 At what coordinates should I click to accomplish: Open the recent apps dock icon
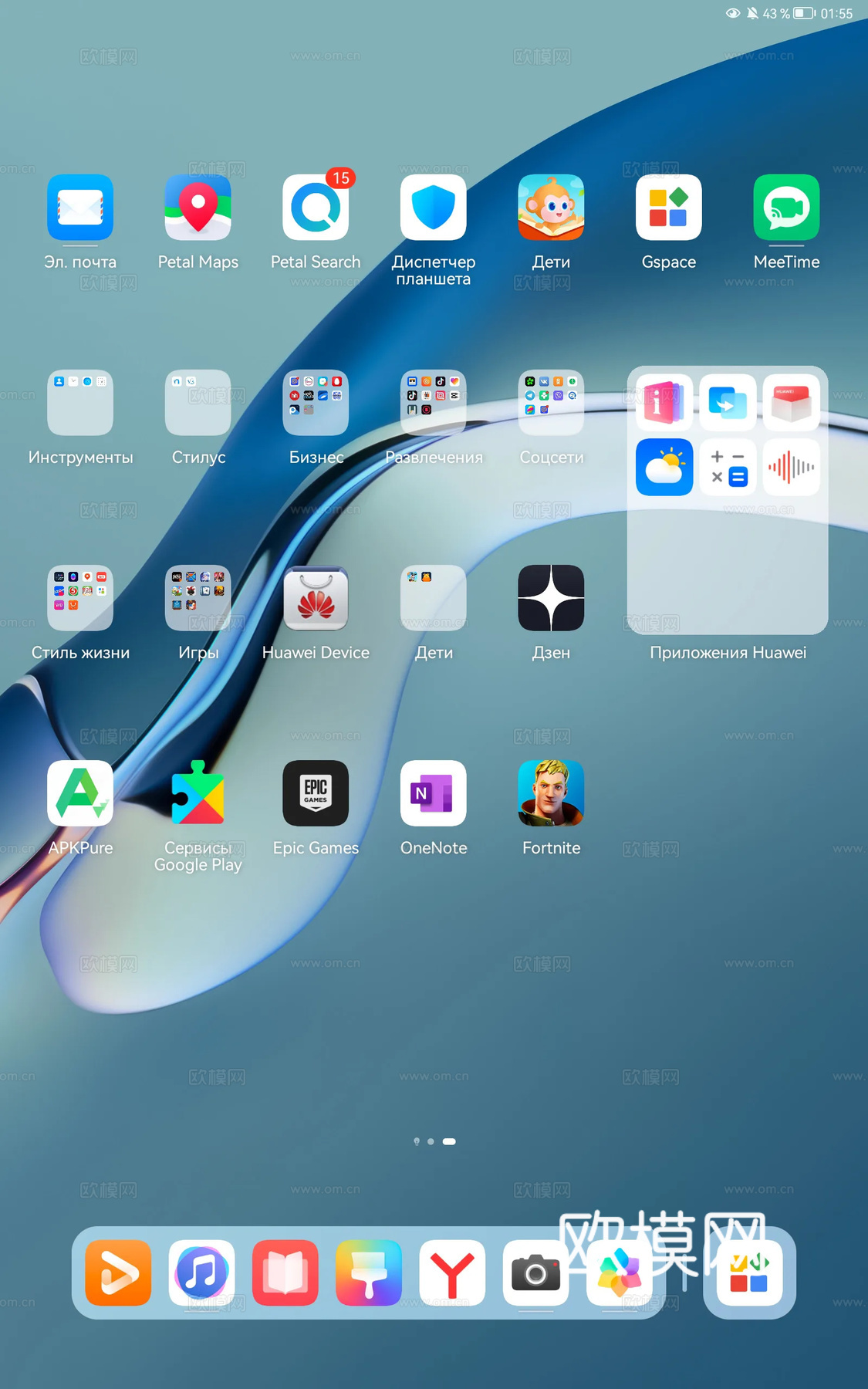point(749,1273)
